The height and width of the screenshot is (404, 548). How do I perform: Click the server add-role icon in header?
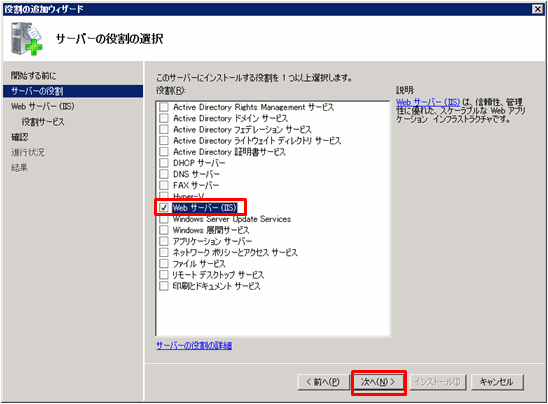(27, 38)
